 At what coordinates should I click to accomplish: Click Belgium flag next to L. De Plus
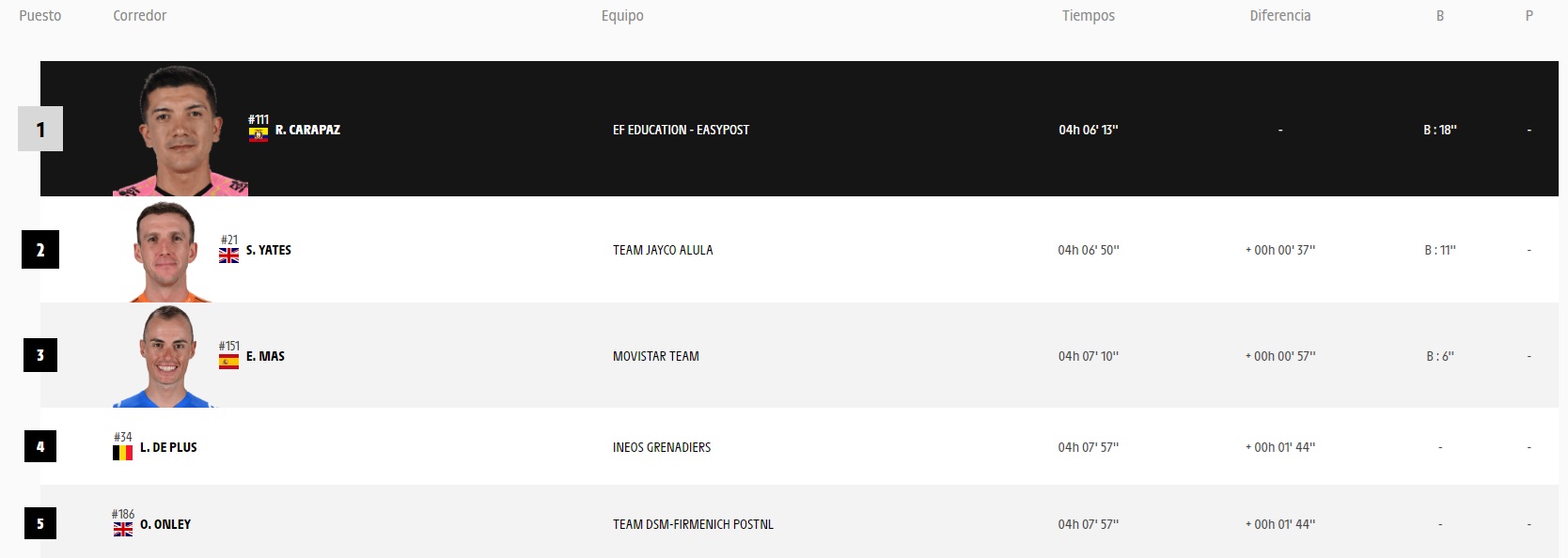pyautogui.click(x=122, y=453)
